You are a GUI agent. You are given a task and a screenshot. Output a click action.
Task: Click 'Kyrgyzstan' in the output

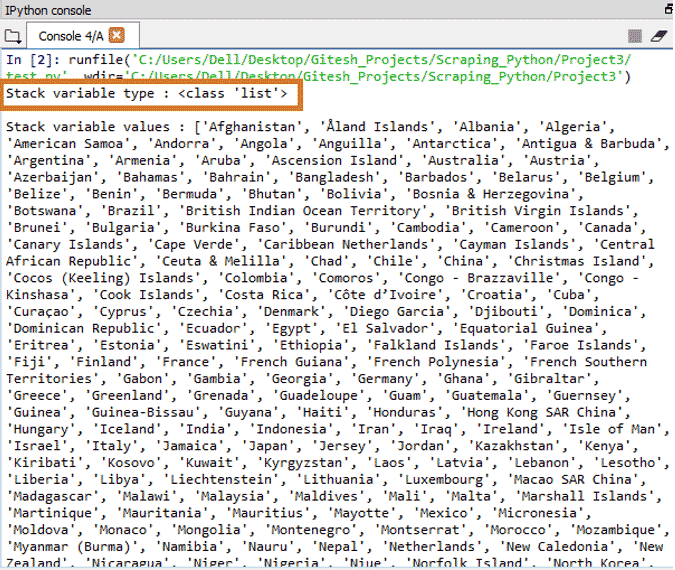pos(303,463)
